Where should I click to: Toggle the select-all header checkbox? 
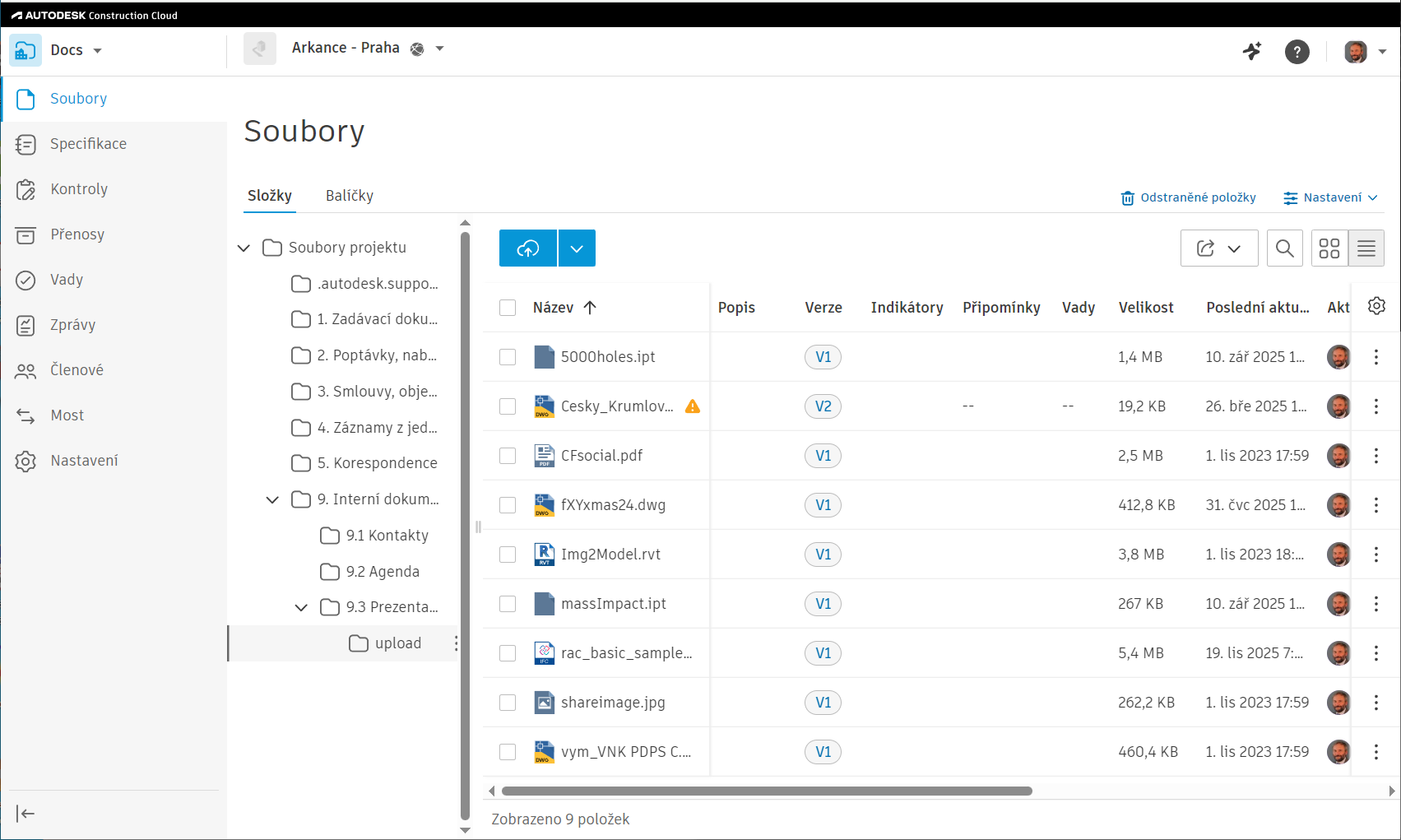pyautogui.click(x=508, y=308)
